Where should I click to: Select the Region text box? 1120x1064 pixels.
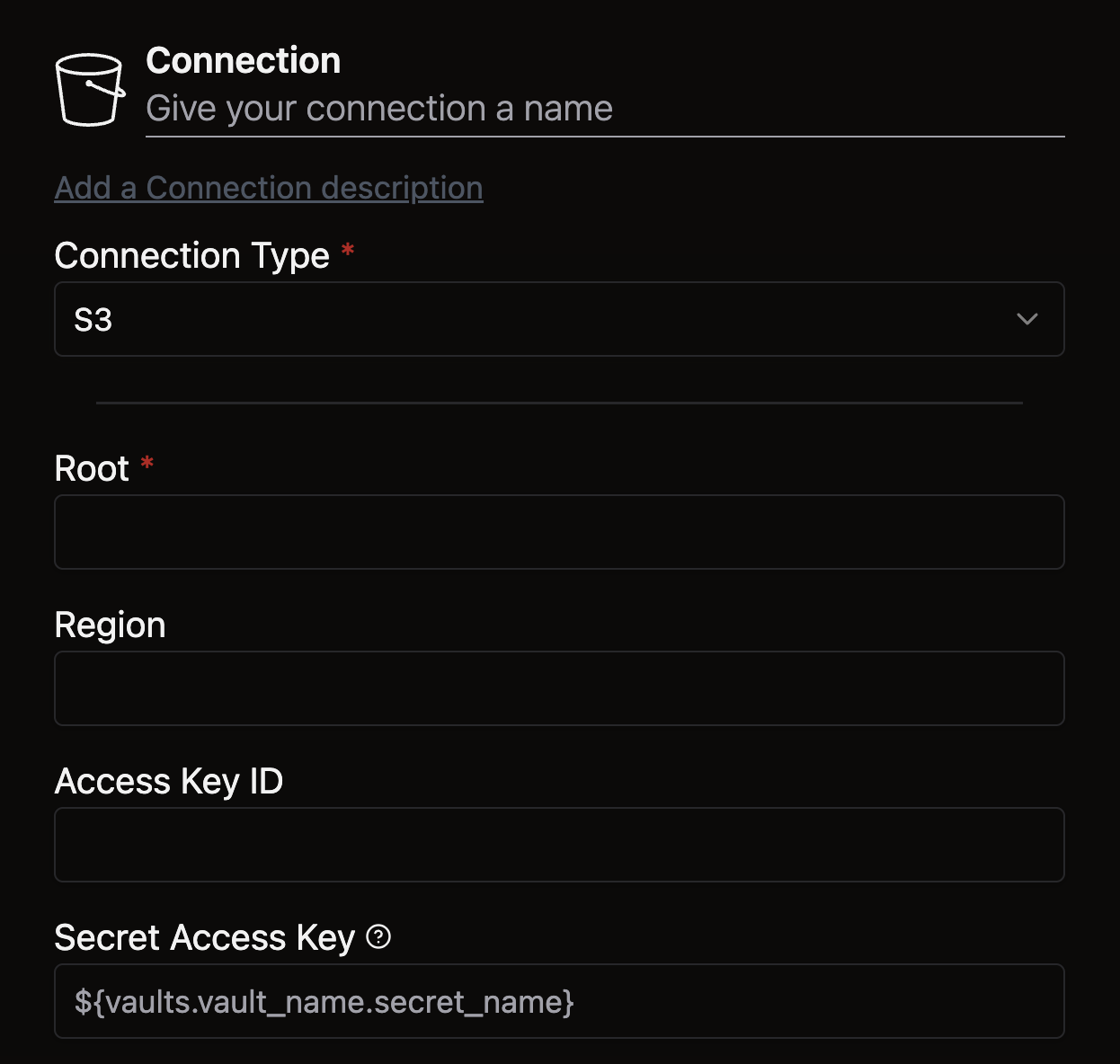pyautogui.click(x=559, y=688)
